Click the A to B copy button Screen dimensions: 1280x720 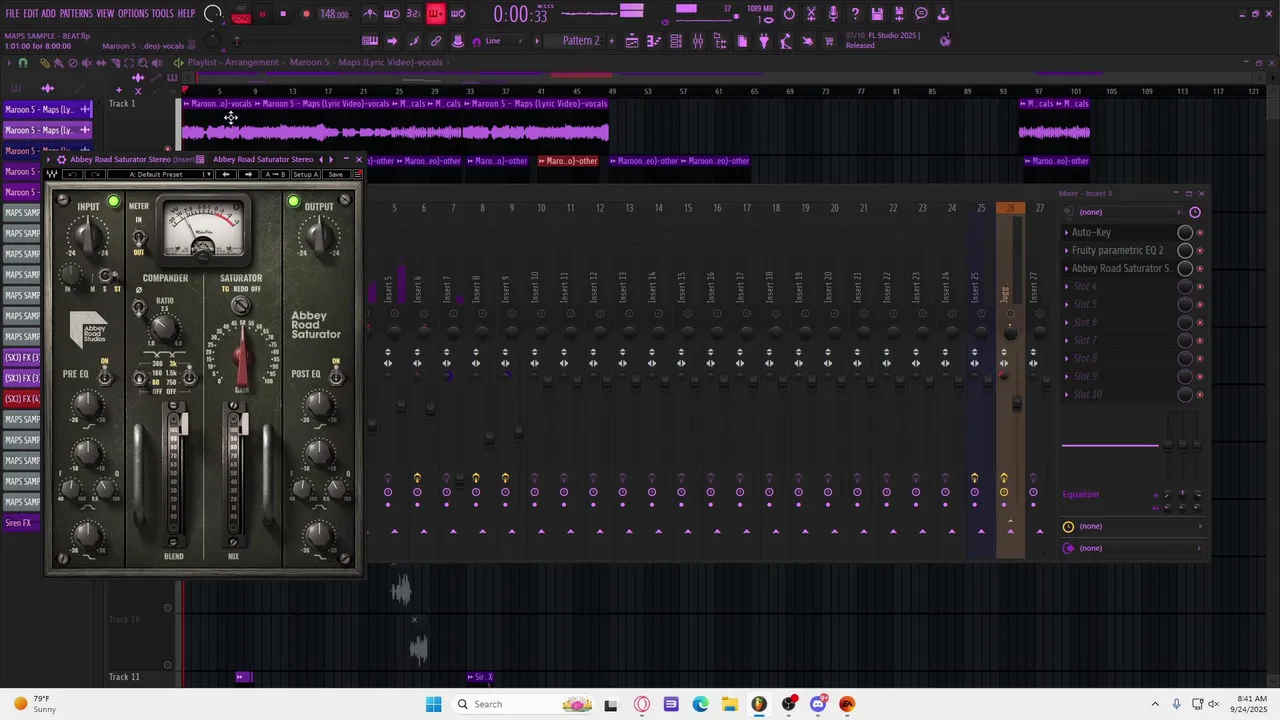coord(274,174)
